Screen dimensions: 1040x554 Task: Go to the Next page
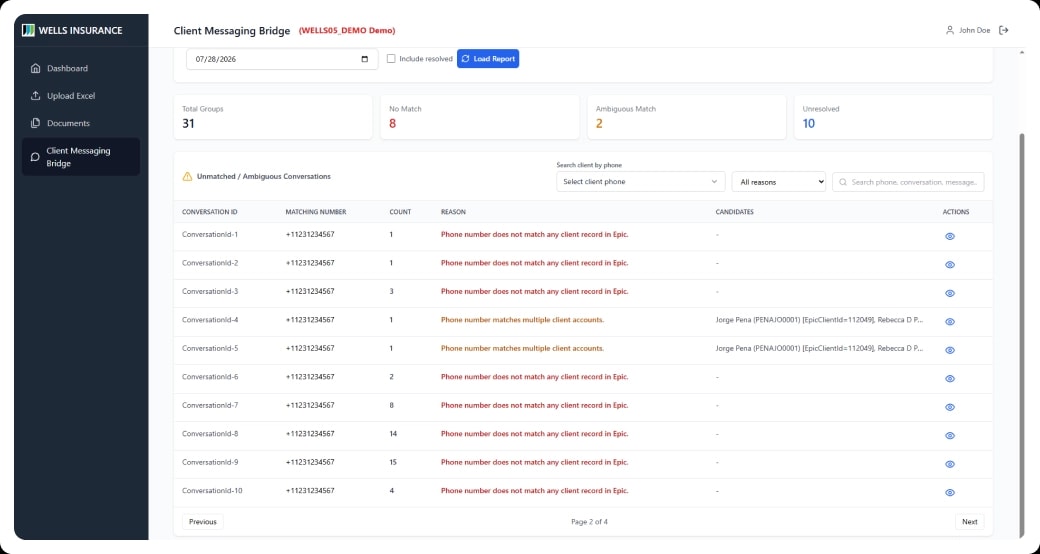pyautogui.click(x=970, y=521)
